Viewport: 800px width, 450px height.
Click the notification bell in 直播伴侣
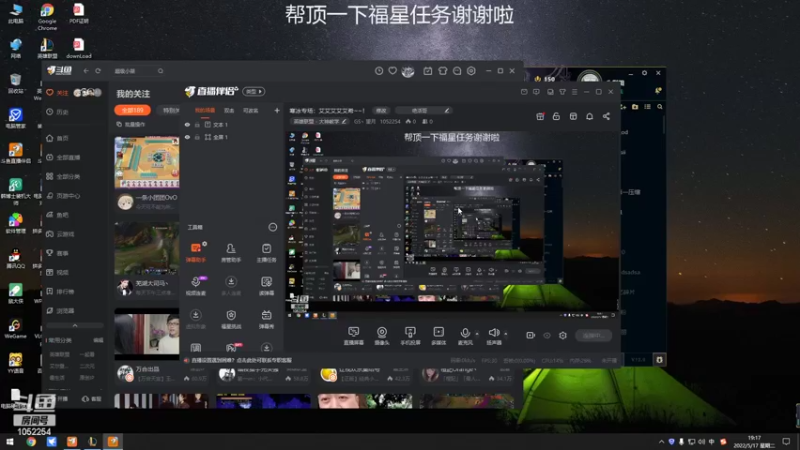589,116
